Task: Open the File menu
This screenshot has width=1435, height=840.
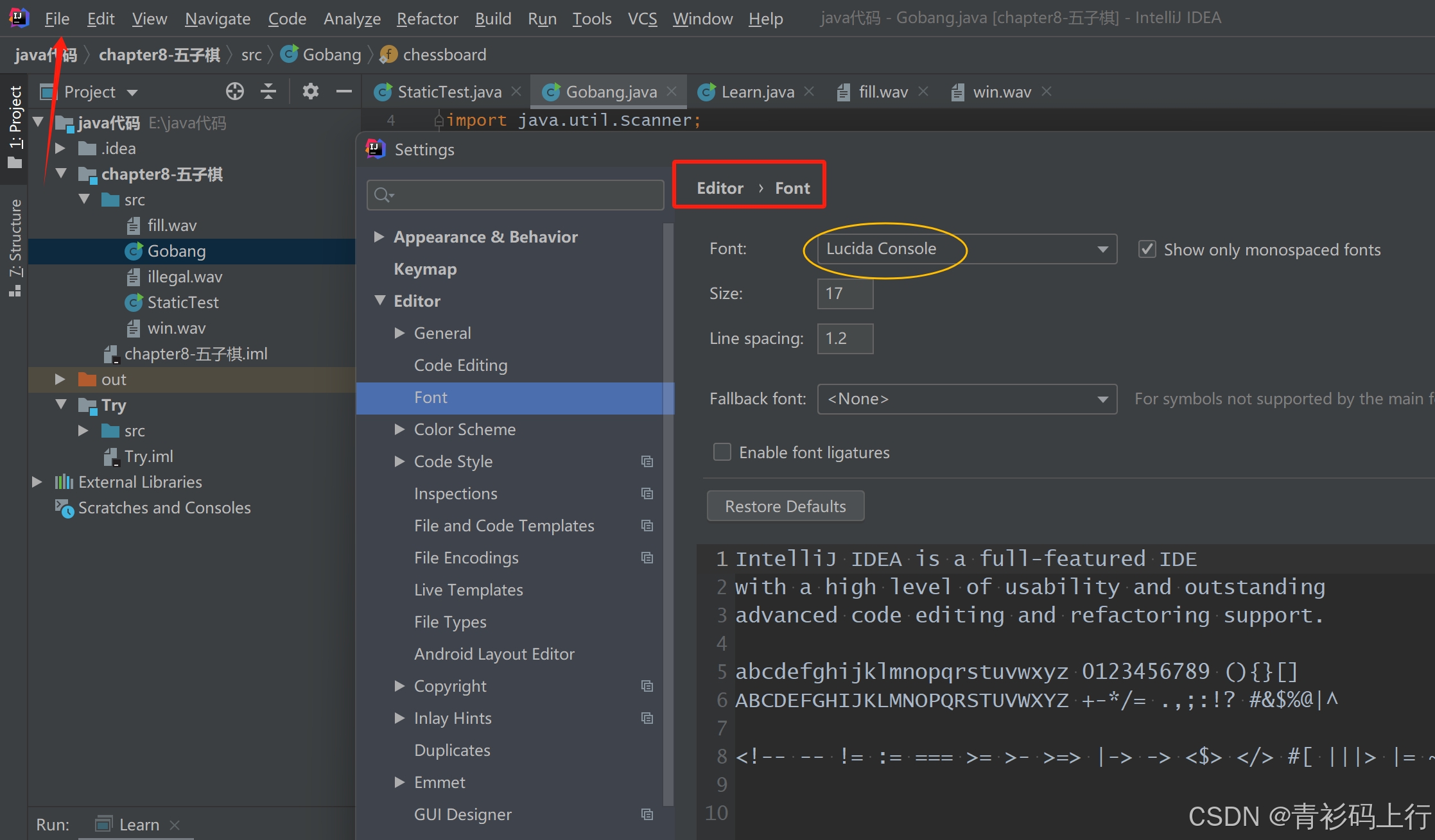Action: click(x=57, y=19)
